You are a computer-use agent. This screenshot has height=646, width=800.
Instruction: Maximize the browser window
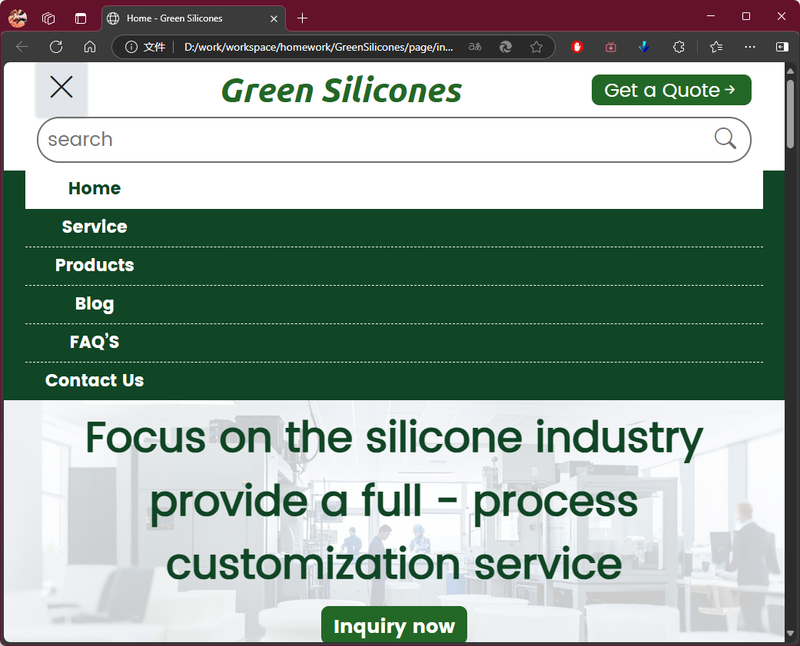pos(746,16)
